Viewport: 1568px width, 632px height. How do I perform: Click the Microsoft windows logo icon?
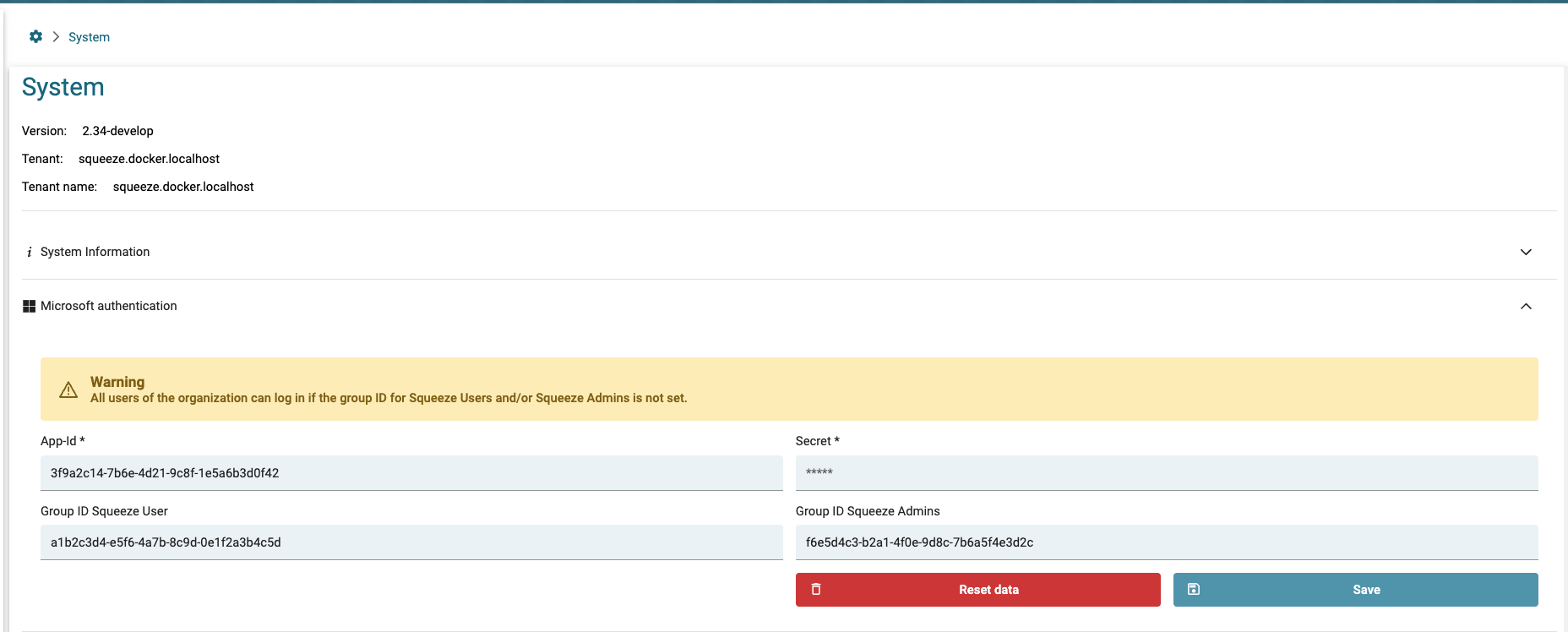tap(30, 306)
